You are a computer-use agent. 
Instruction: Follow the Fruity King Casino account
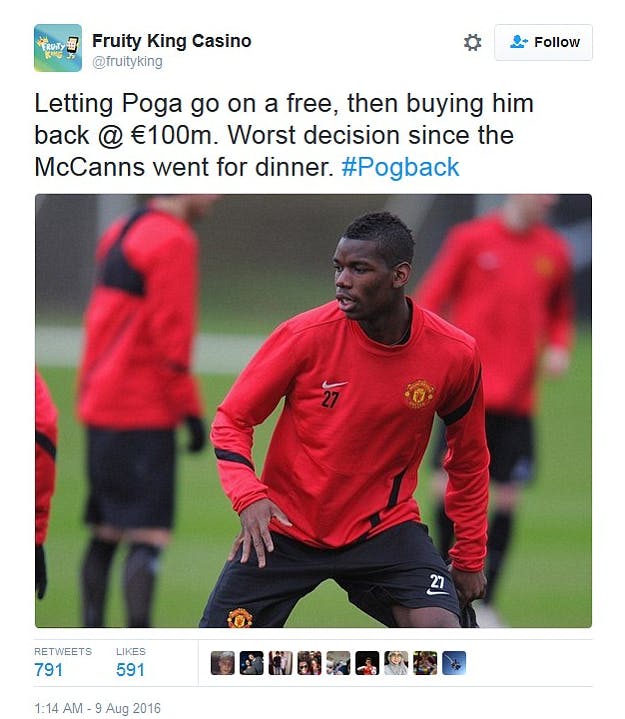point(543,43)
